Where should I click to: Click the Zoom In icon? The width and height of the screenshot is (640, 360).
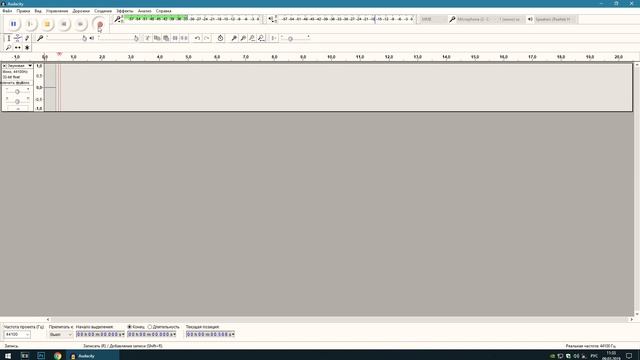pyautogui.click(x=234, y=38)
